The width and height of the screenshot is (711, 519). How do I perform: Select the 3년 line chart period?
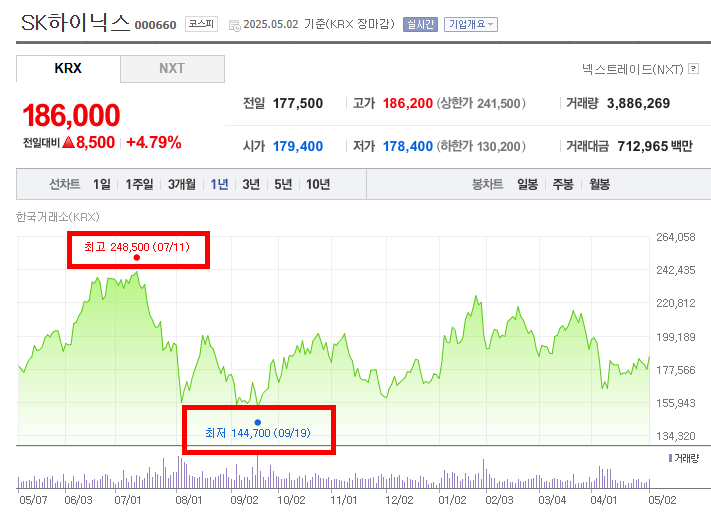[x=251, y=184]
